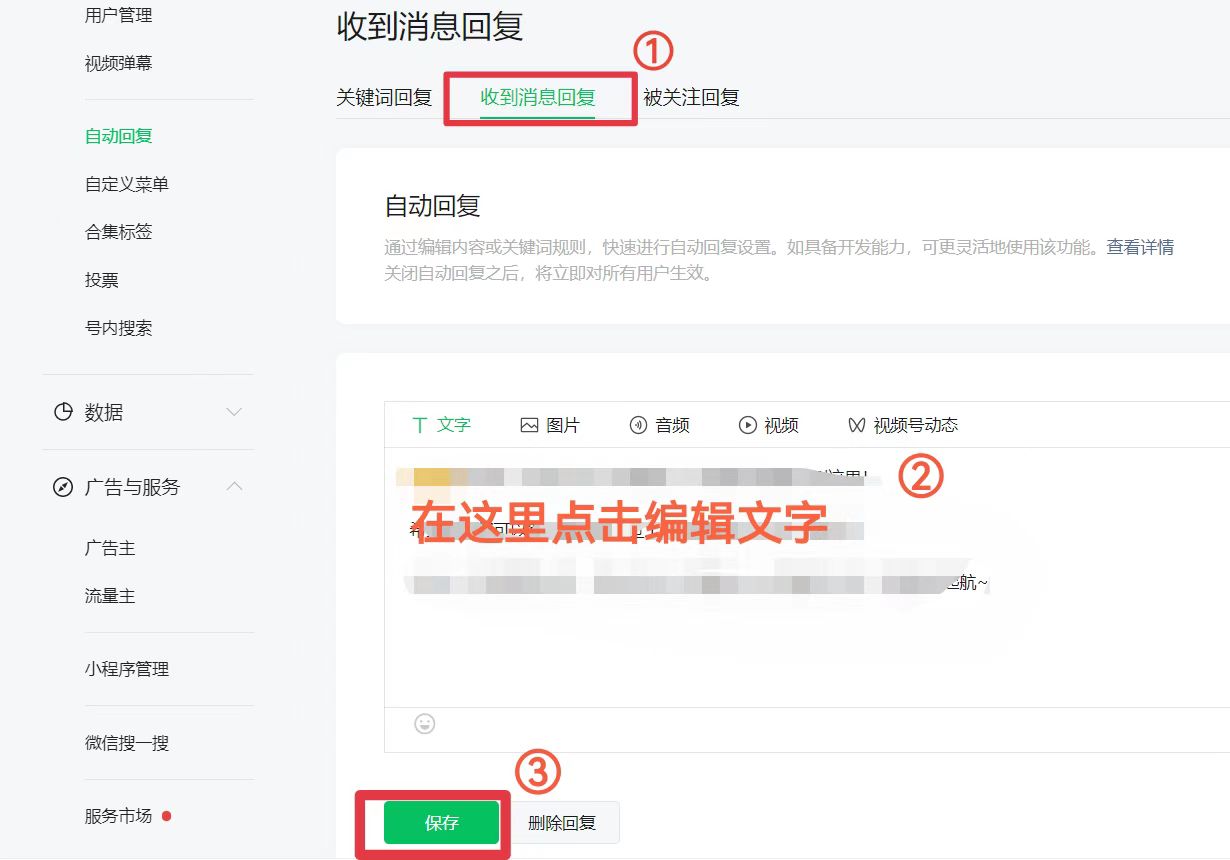Expand the 数据 section chevron
Screen dimensions: 1230x860
[x=234, y=411]
